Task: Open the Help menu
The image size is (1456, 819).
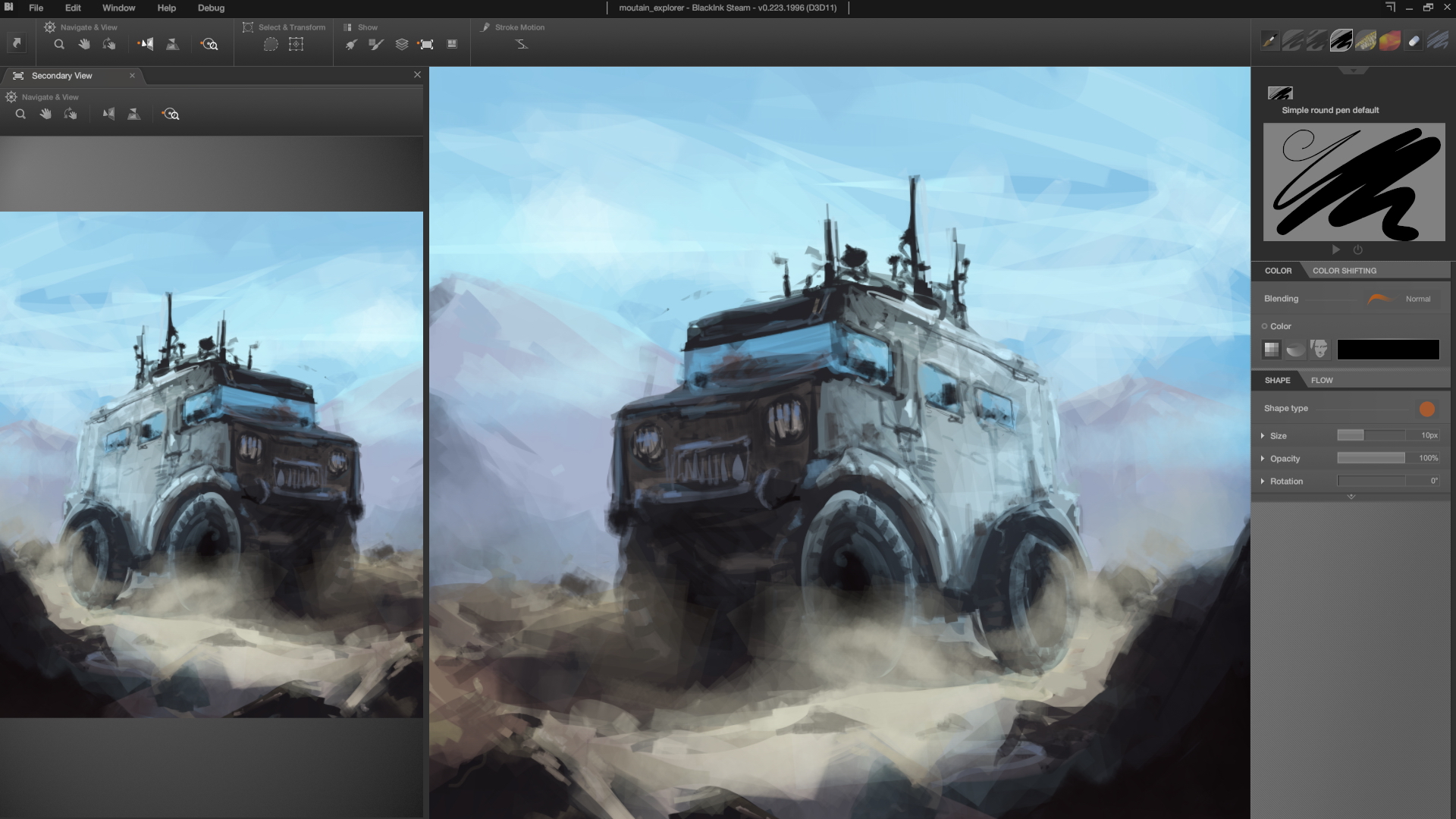Action: click(167, 8)
